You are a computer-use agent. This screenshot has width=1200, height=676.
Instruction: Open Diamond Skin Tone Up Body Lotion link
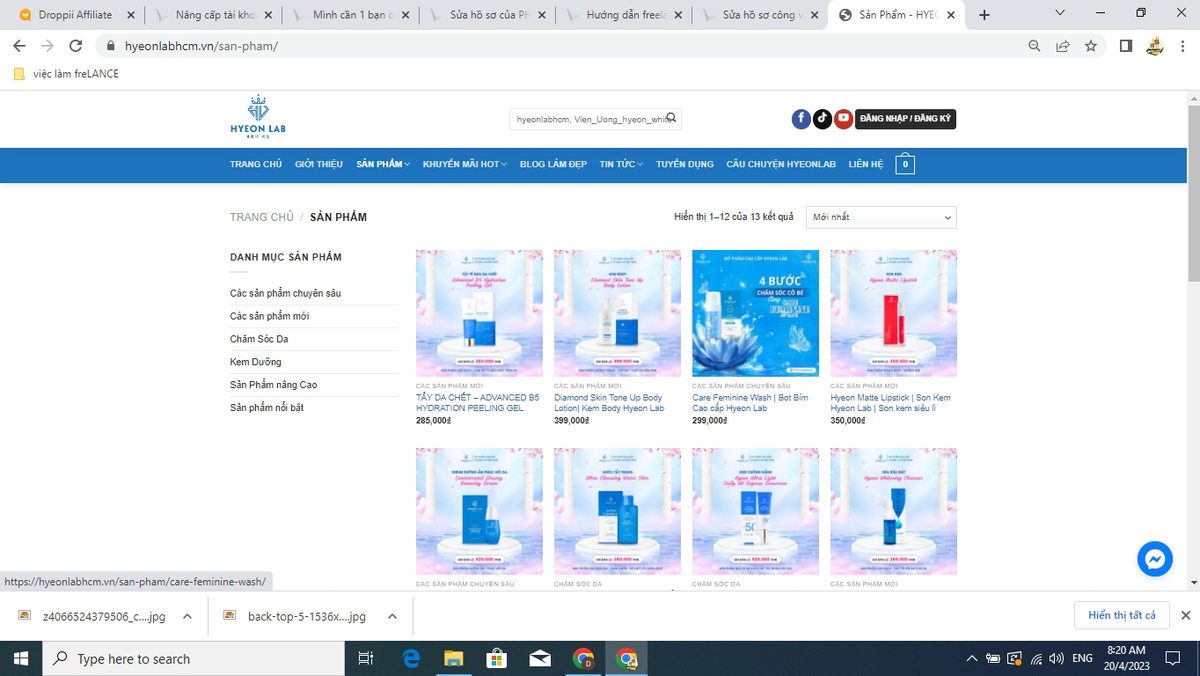point(609,403)
